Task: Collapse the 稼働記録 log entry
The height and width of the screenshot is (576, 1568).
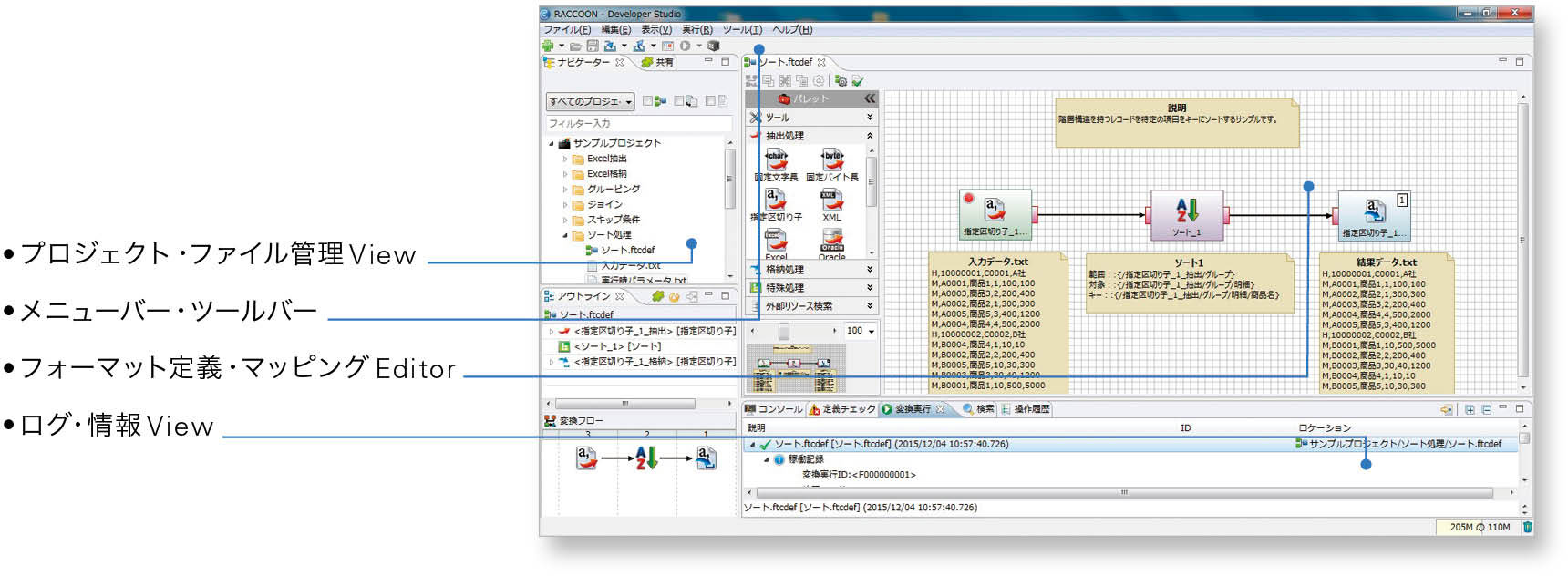Action: pyautogui.click(x=766, y=459)
